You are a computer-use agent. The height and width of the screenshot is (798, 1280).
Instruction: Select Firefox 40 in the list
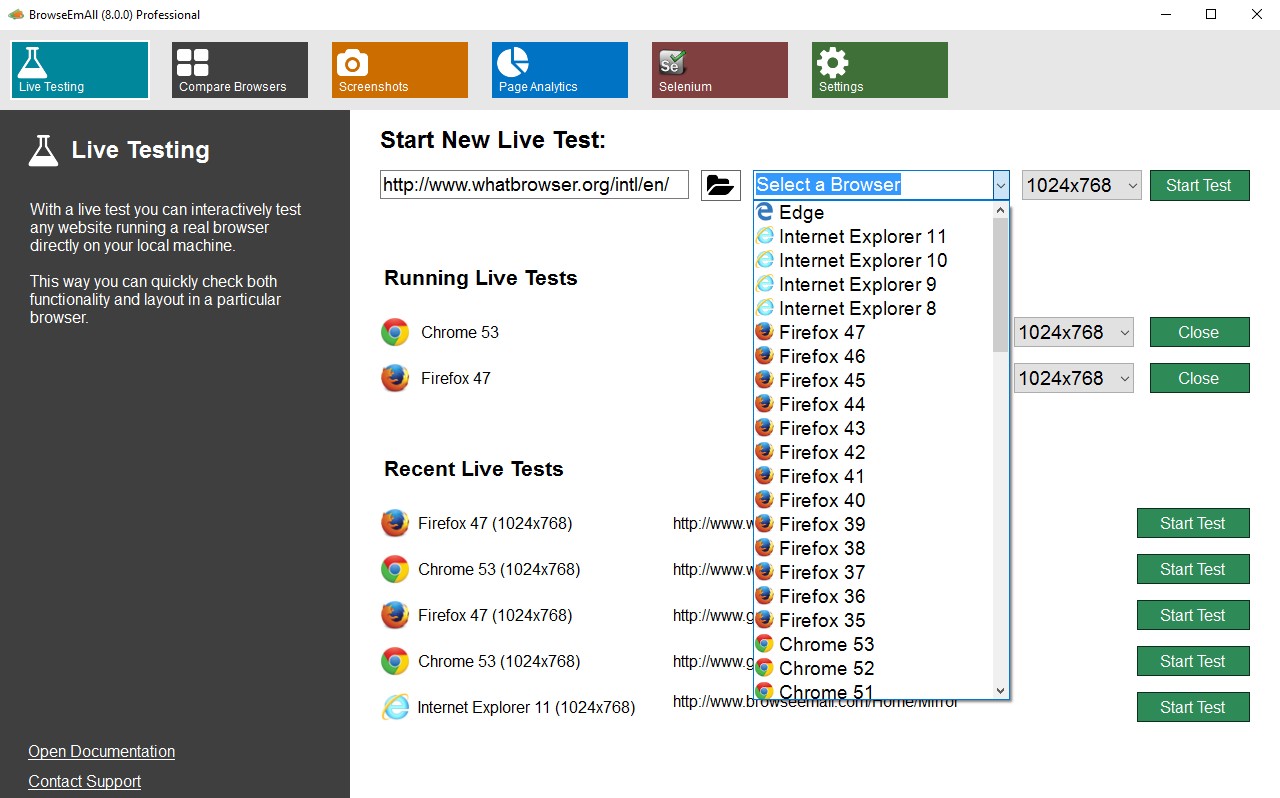pyautogui.click(x=873, y=500)
